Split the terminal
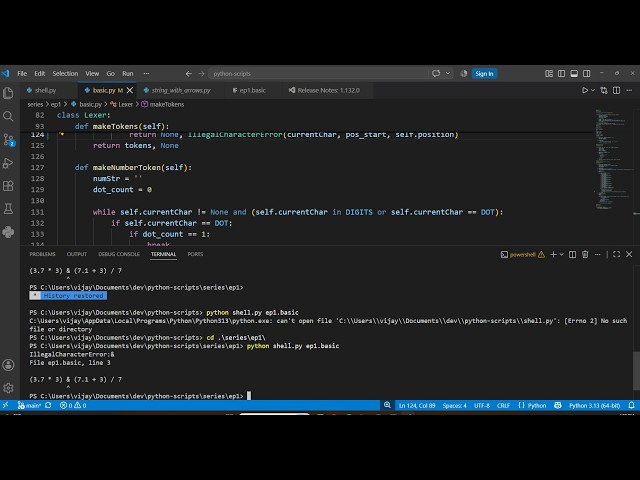The width and height of the screenshot is (640, 480). 572,254
